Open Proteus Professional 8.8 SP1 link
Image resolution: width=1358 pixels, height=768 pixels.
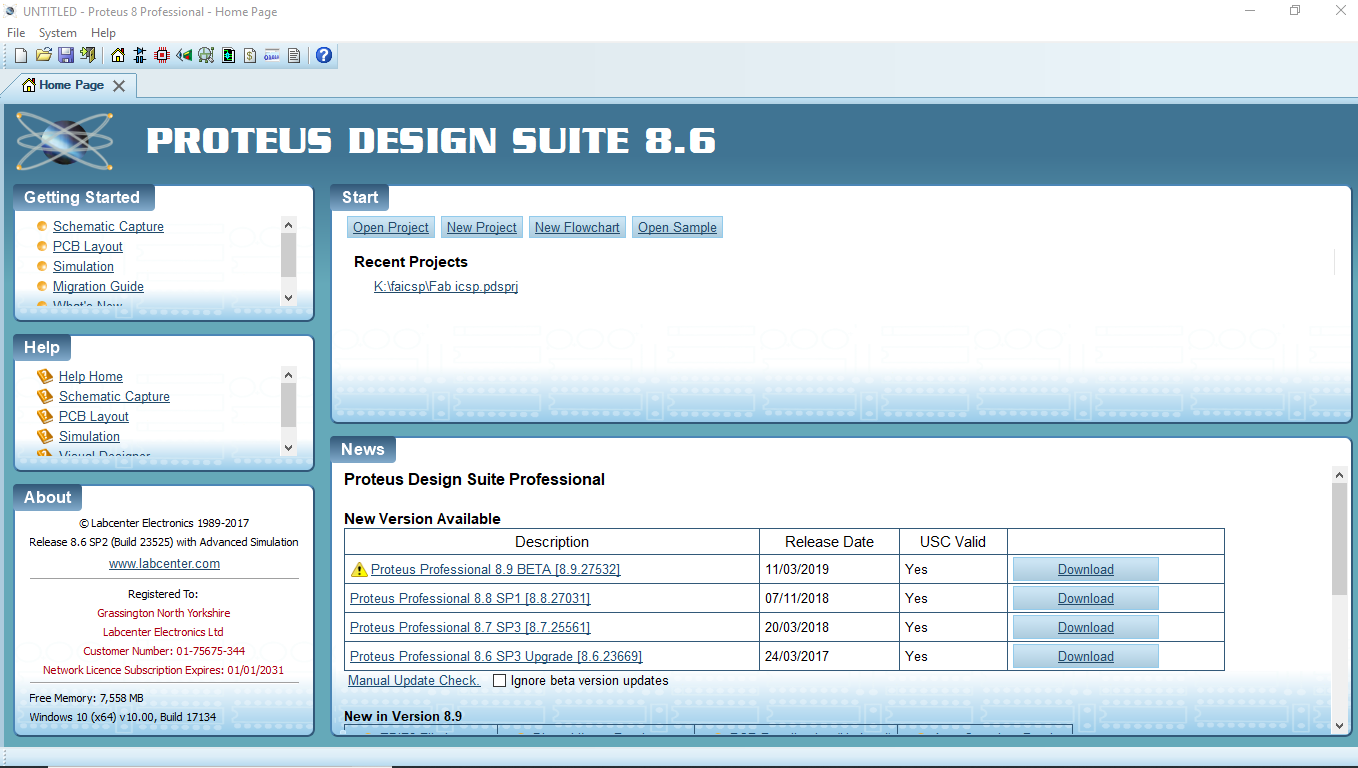pos(470,598)
